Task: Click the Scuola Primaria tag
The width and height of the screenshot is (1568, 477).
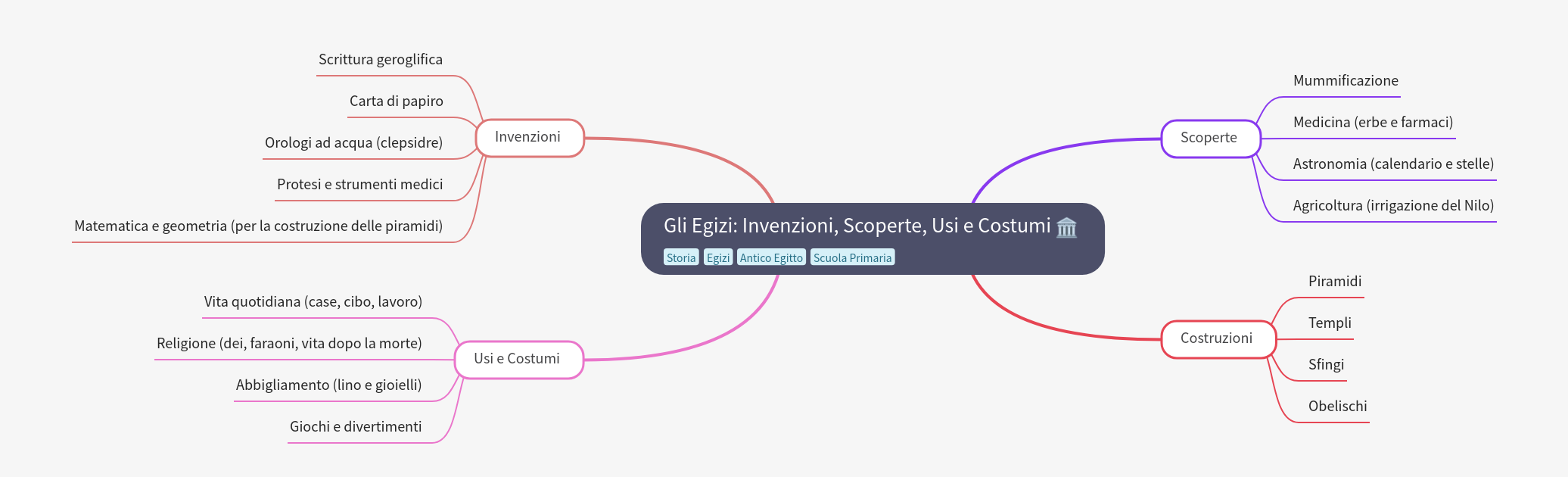Action: click(x=852, y=257)
